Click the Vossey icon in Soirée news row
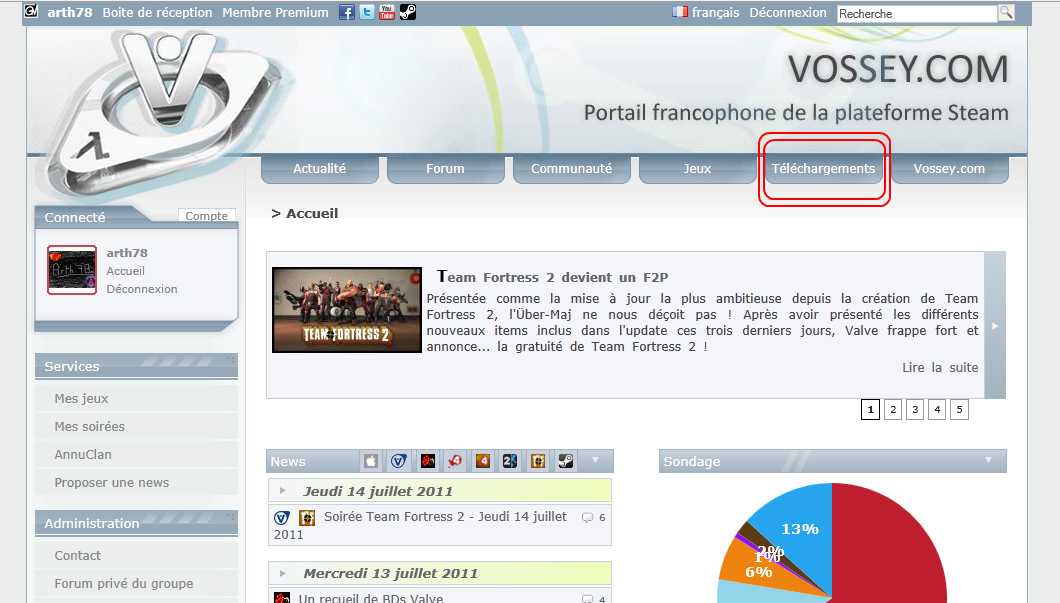Viewport: 1060px width, 603px height. coord(282,518)
